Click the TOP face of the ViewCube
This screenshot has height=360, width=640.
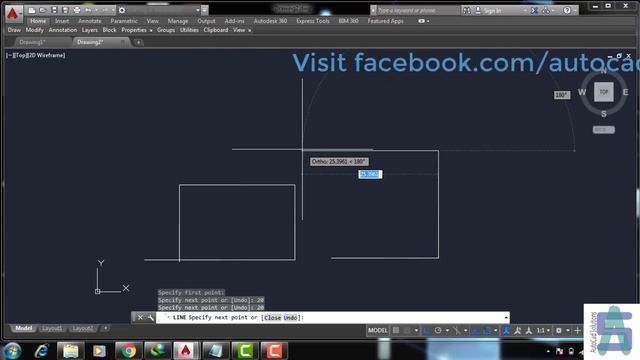pyautogui.click(x=604, y=92)
